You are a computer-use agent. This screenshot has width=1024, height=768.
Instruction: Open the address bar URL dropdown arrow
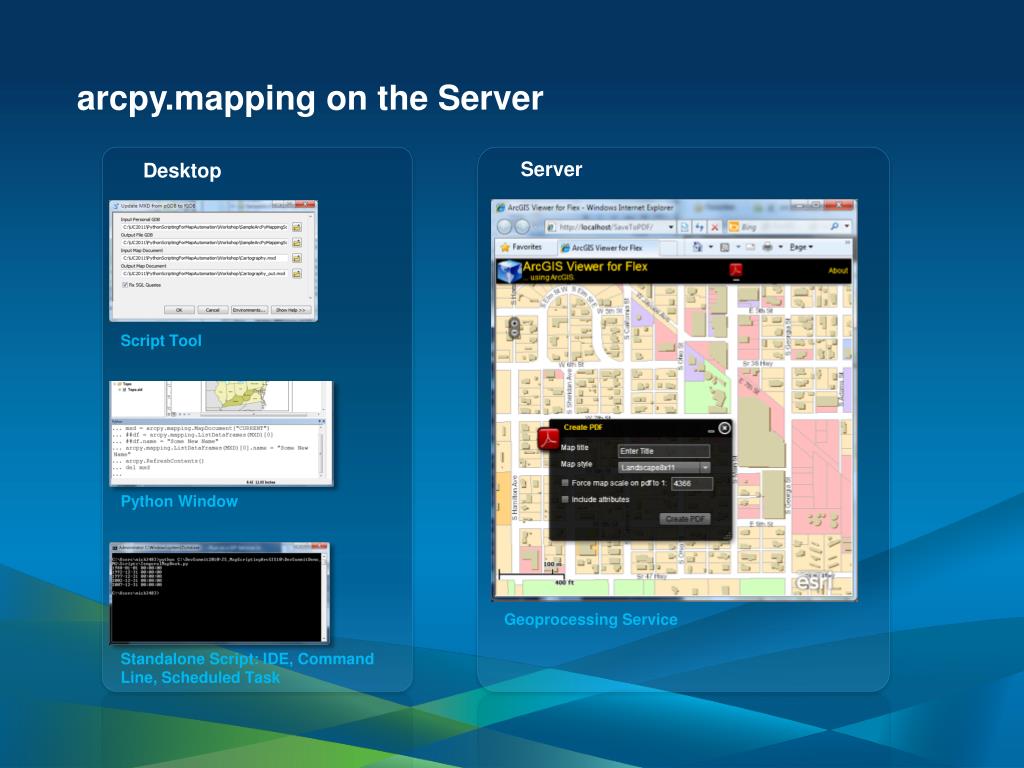click(671, 227)
